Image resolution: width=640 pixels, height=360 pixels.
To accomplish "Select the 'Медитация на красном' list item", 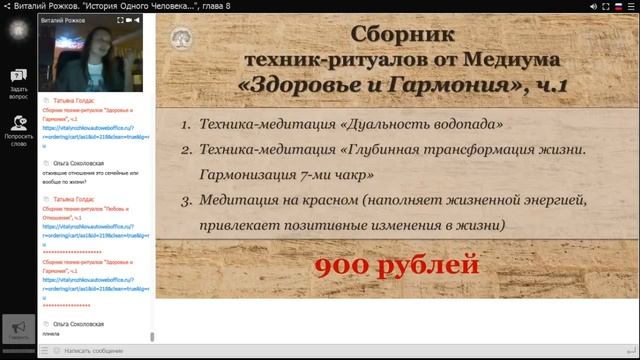I will click(384, 213).
